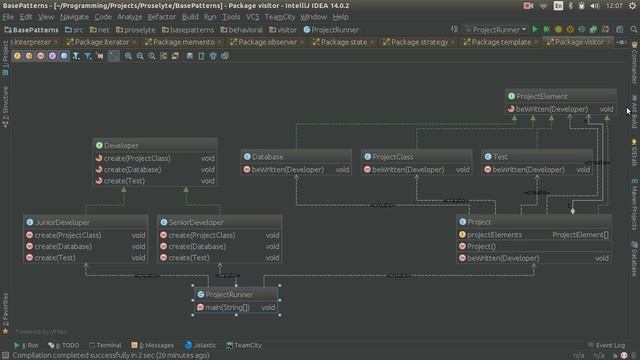Open the Run tool window
This screenshot has height=360, width=640.
[x=26, y=345]
